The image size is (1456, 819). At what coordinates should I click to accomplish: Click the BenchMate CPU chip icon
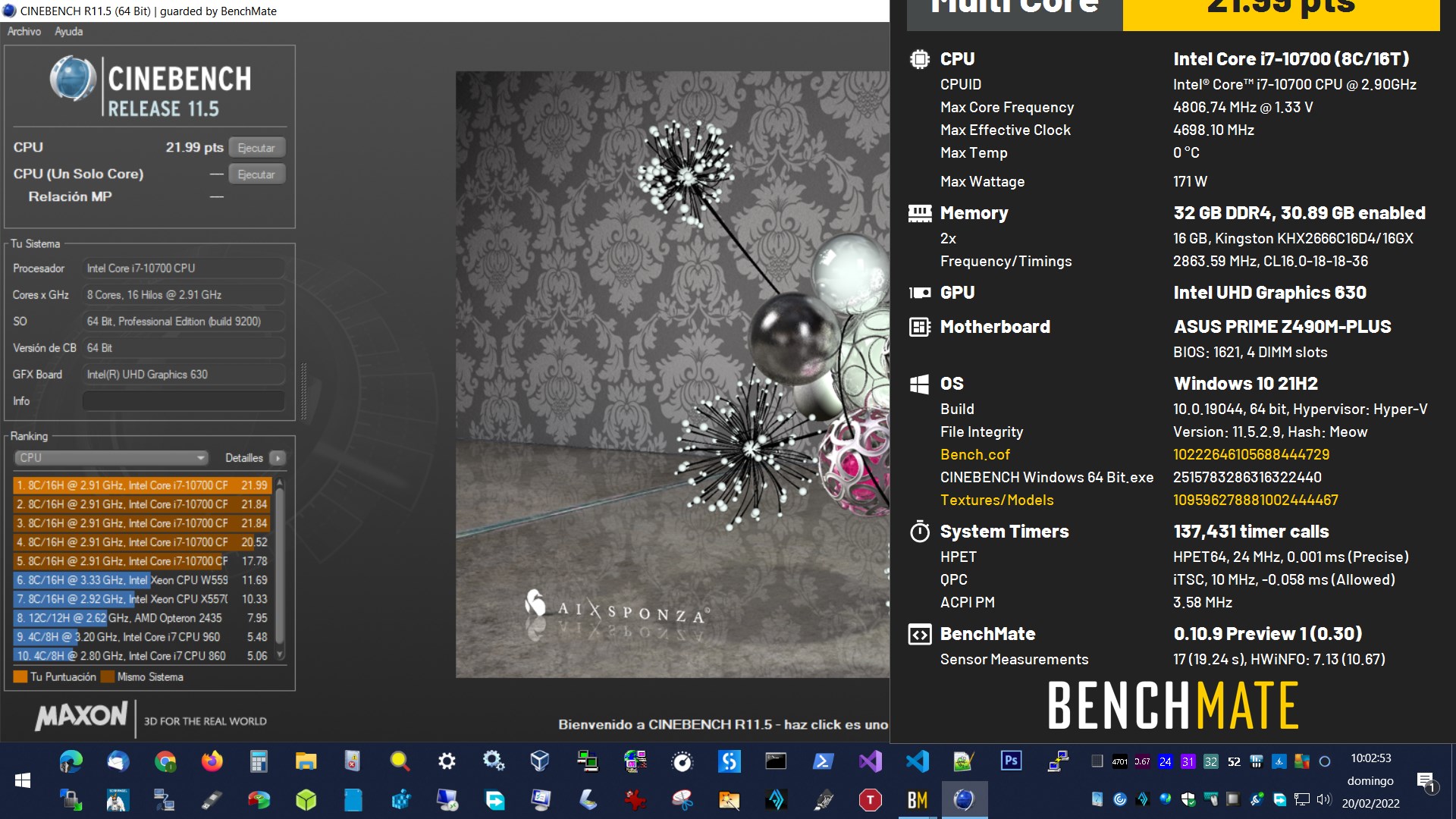pos(920,59)
